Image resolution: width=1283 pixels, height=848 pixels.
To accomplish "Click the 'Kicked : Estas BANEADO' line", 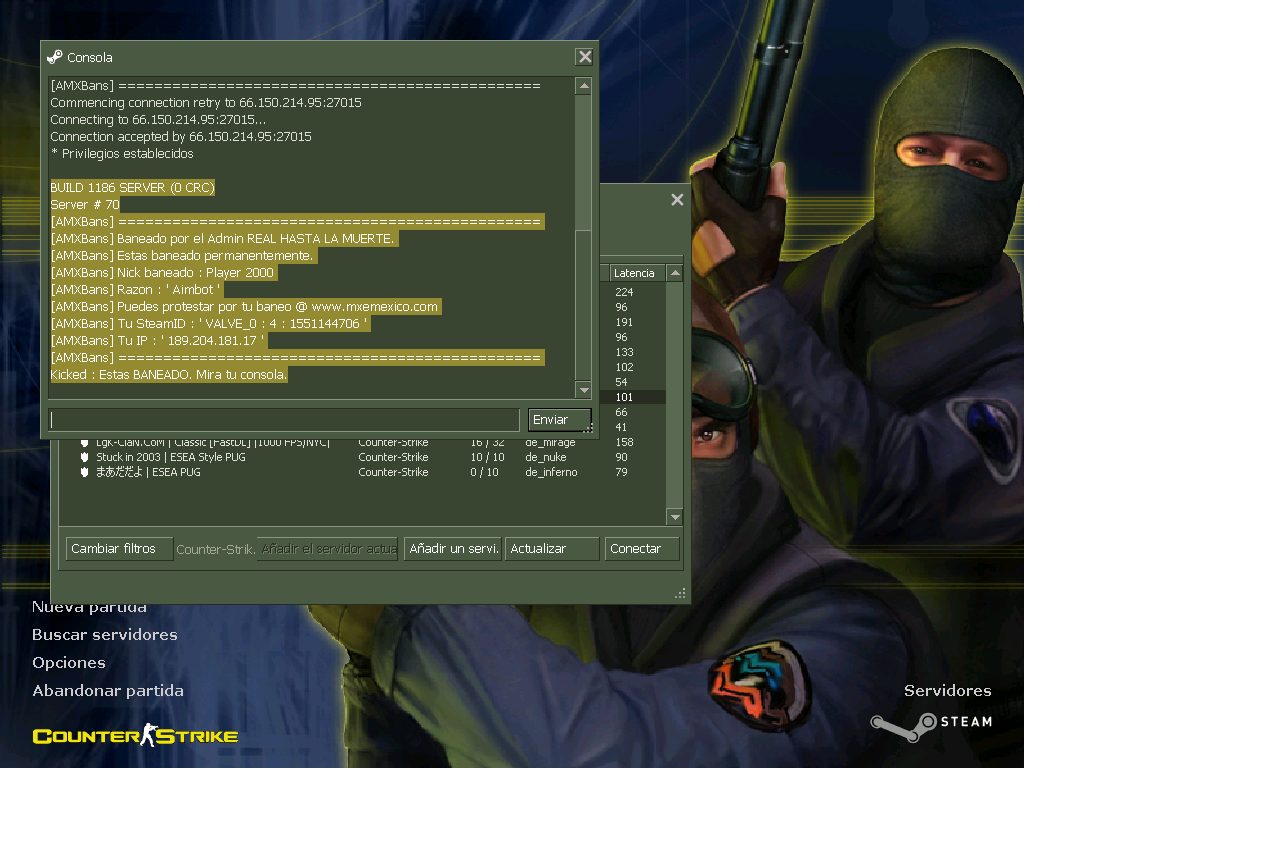I will click(x=169, y=374).
